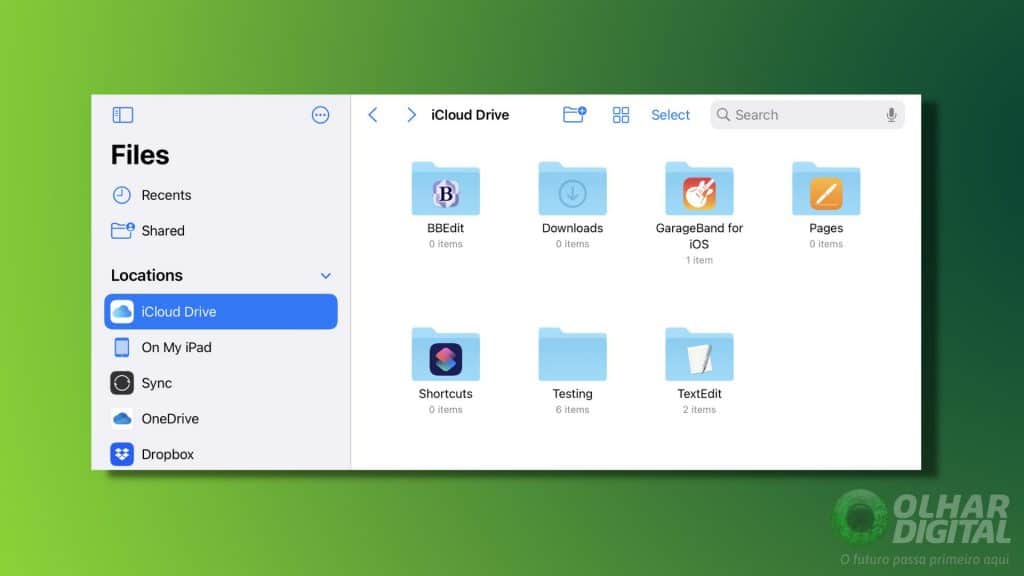1024x576 pixels.
Task: Switch view with the grid icon
Action: pos(620,115)
